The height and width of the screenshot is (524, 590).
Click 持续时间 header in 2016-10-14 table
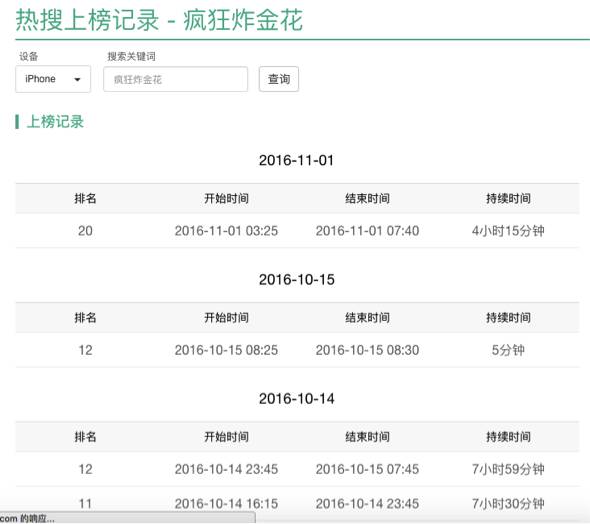coord(508,437)
